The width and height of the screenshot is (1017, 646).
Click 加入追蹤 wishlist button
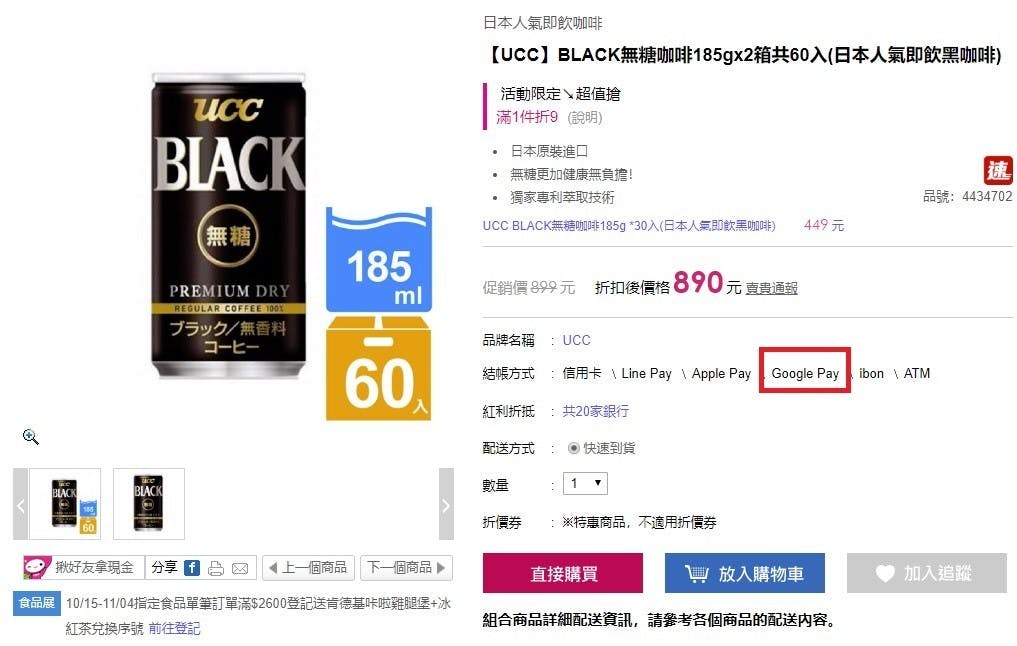[x=927, y=573]
